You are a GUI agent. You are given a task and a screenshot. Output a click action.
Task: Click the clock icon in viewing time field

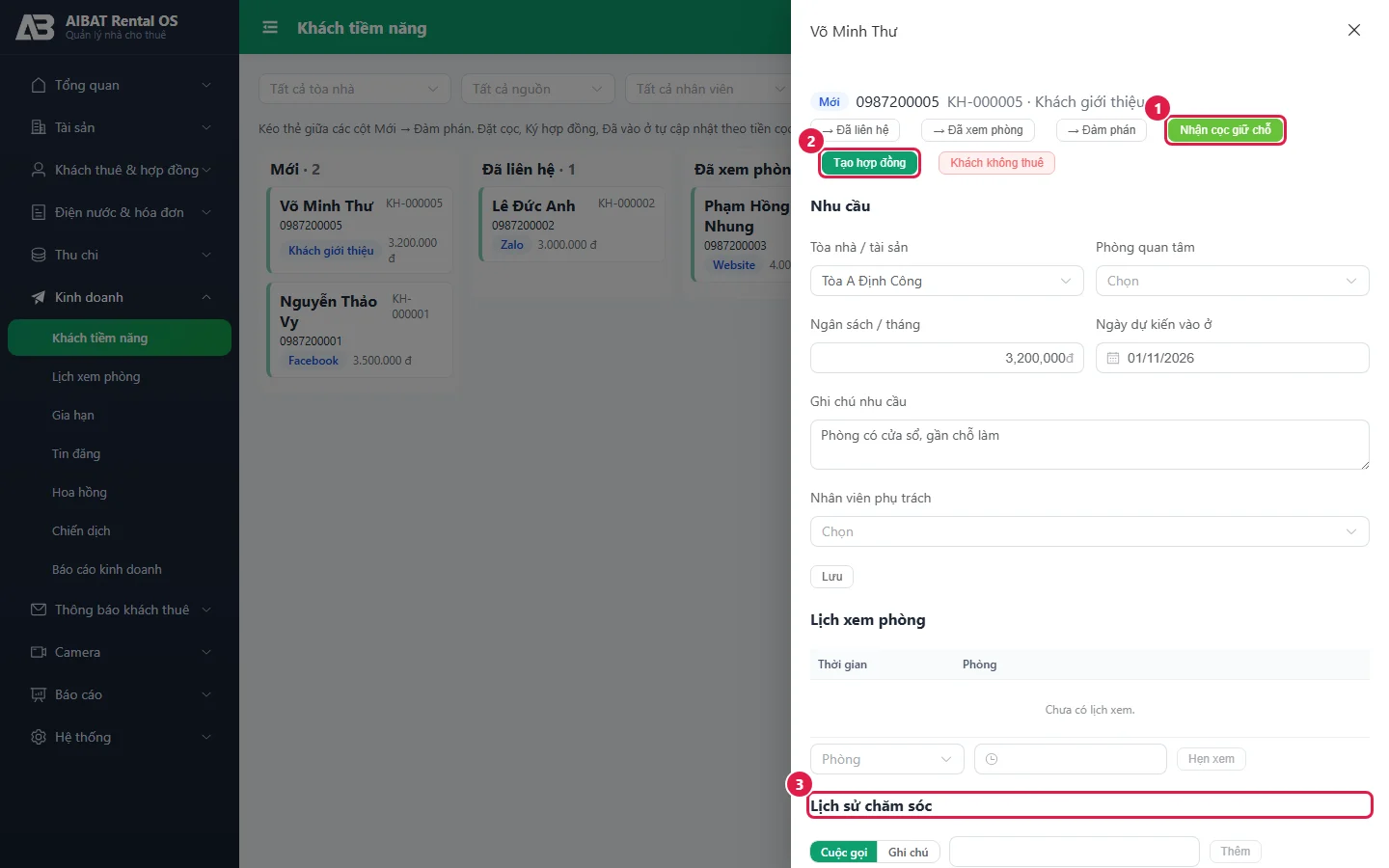point(992,759)
